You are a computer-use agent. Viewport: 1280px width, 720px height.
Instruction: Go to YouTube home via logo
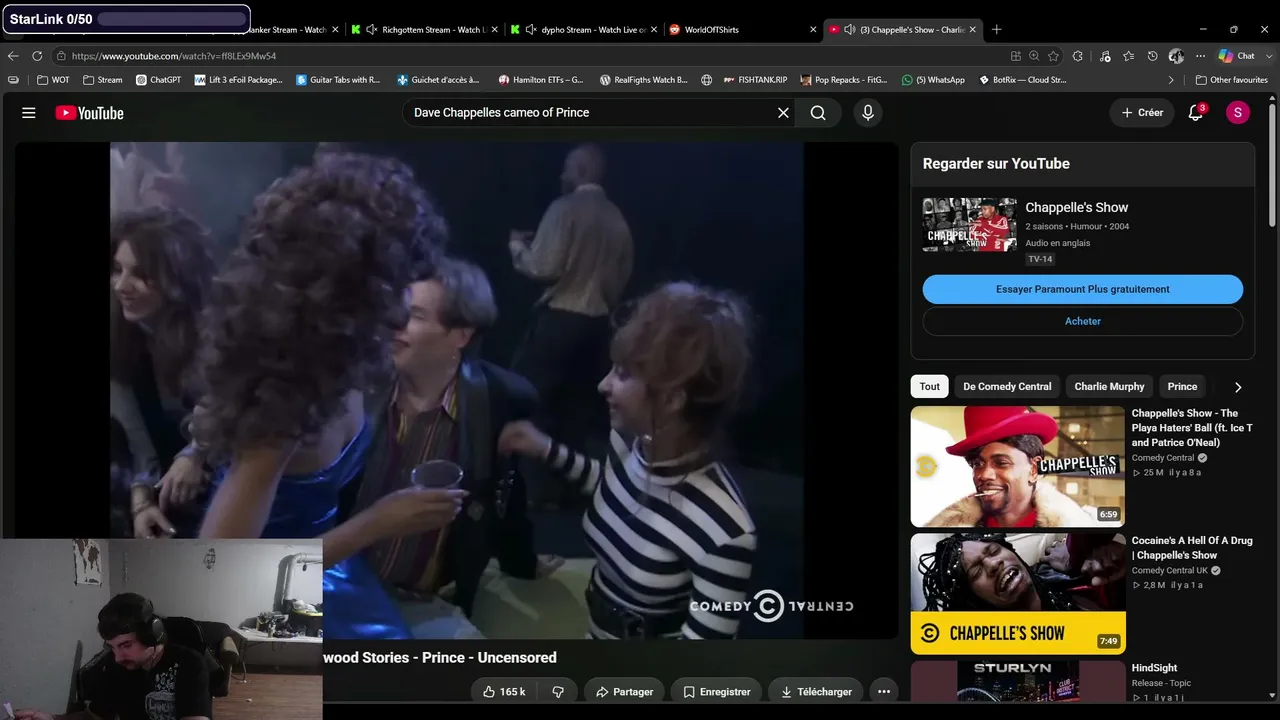tap(89, 113)
